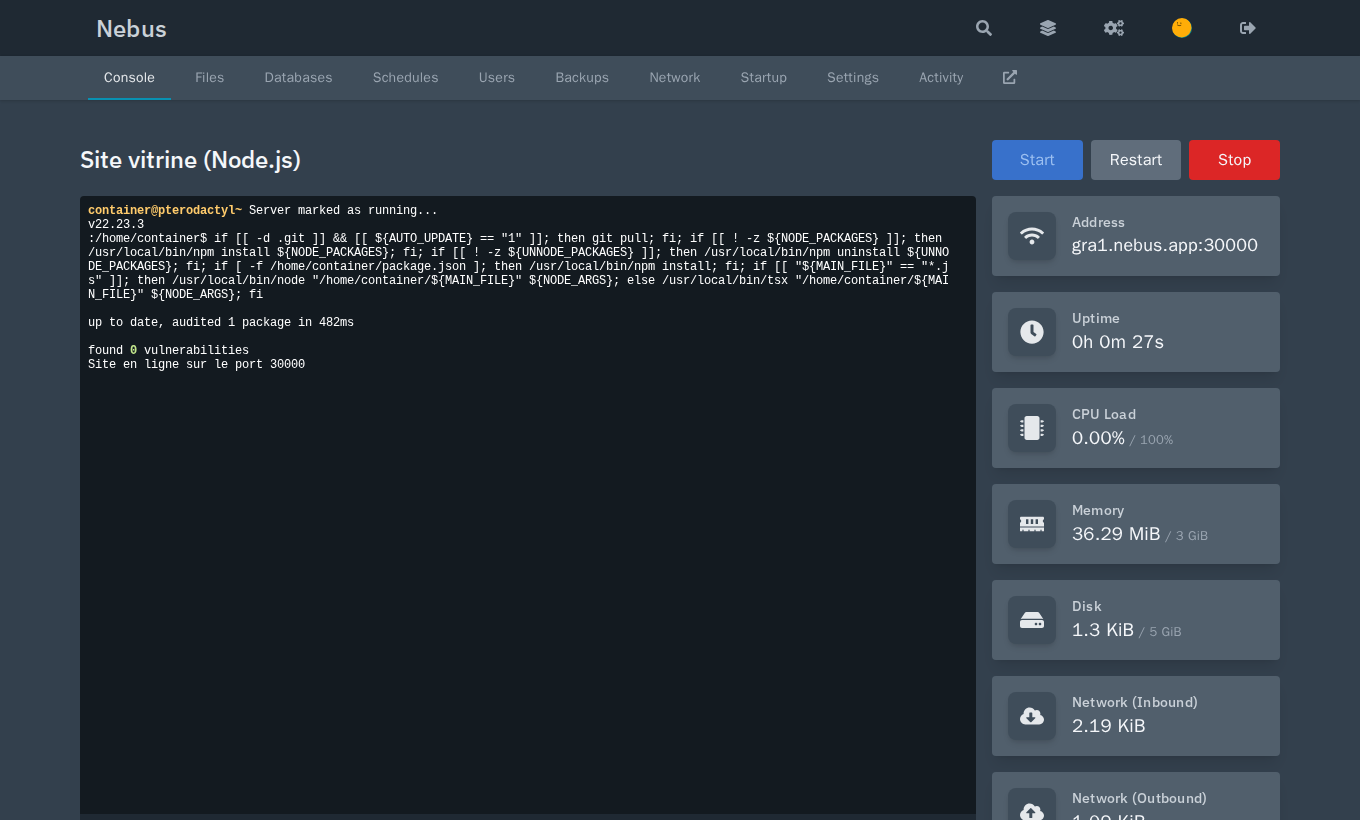Click the Start server button
This screenshot has width=1360, height=820.
coord(1037,160)
